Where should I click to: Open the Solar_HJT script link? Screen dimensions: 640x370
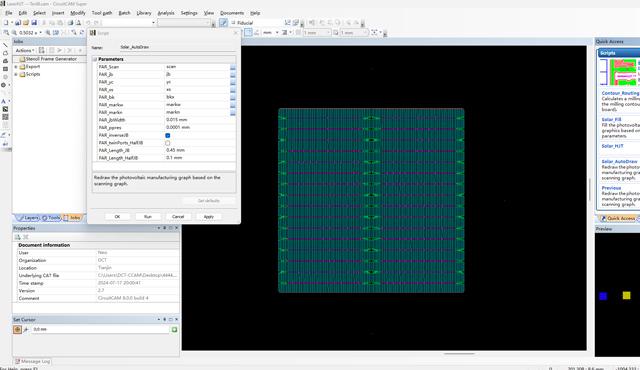[x=612, y=146]
